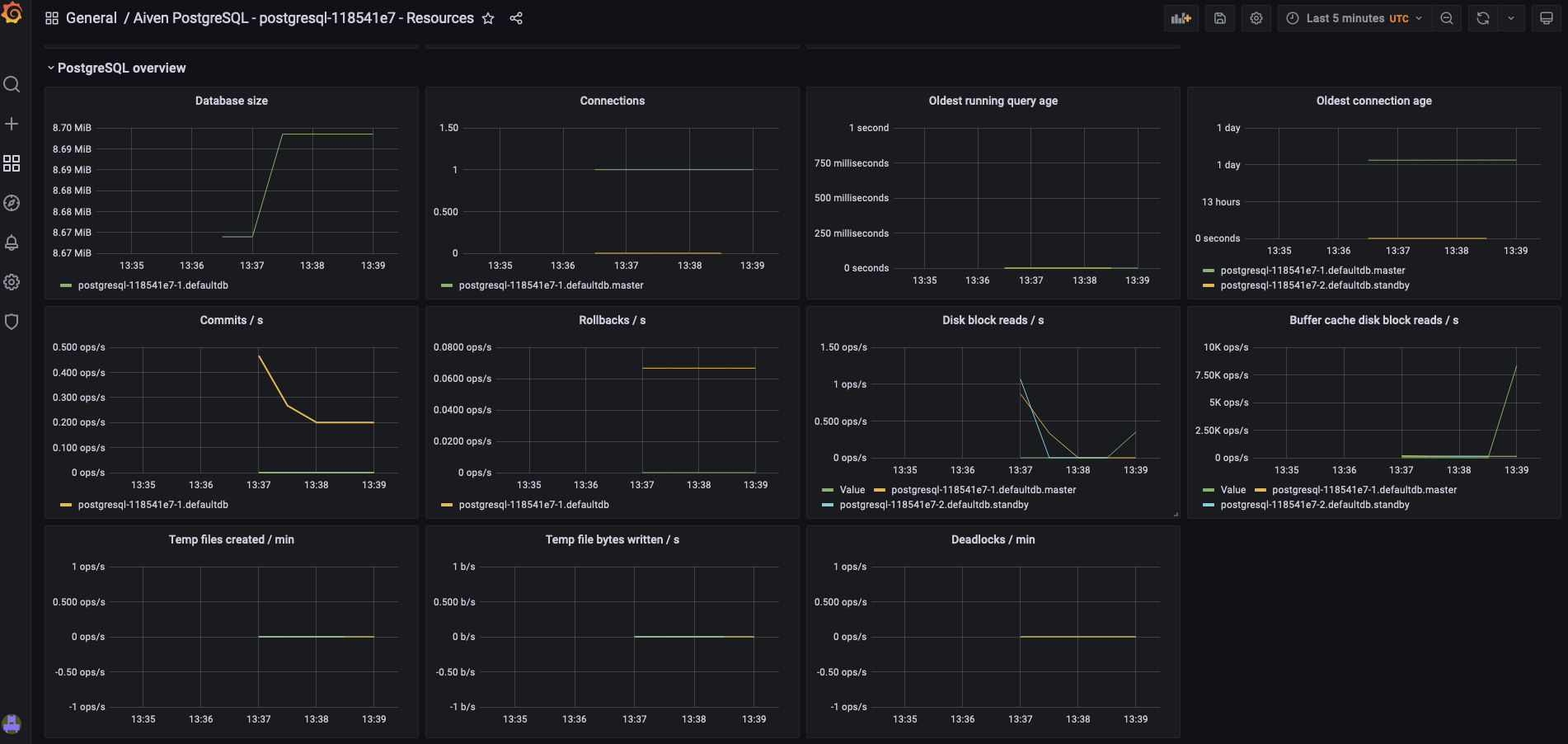Click the Create (plus) icon in sidebar
The height and width of the screenshot is (744, 1568).
12,124
